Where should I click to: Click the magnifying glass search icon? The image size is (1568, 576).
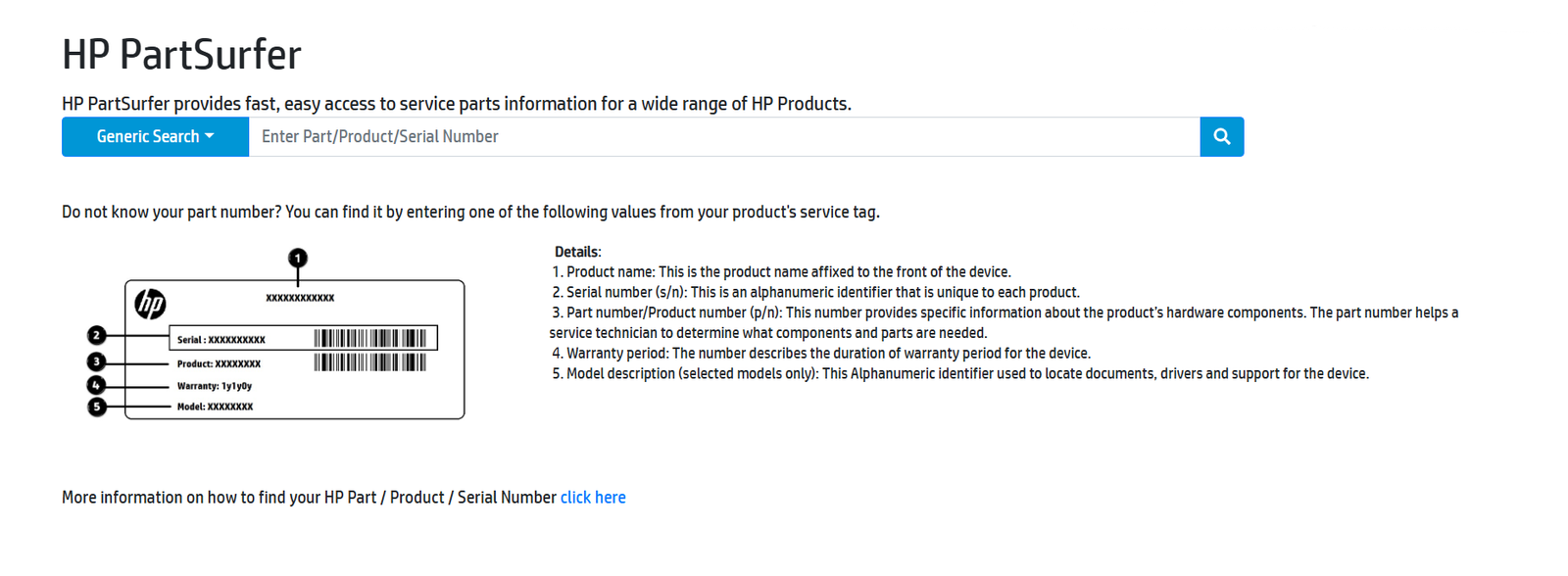click(1221, 136)
